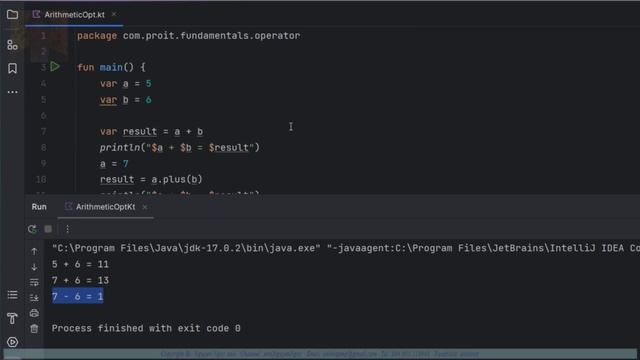
Task: Toggle scroll to end of console
Action: (x=34, y=298)
